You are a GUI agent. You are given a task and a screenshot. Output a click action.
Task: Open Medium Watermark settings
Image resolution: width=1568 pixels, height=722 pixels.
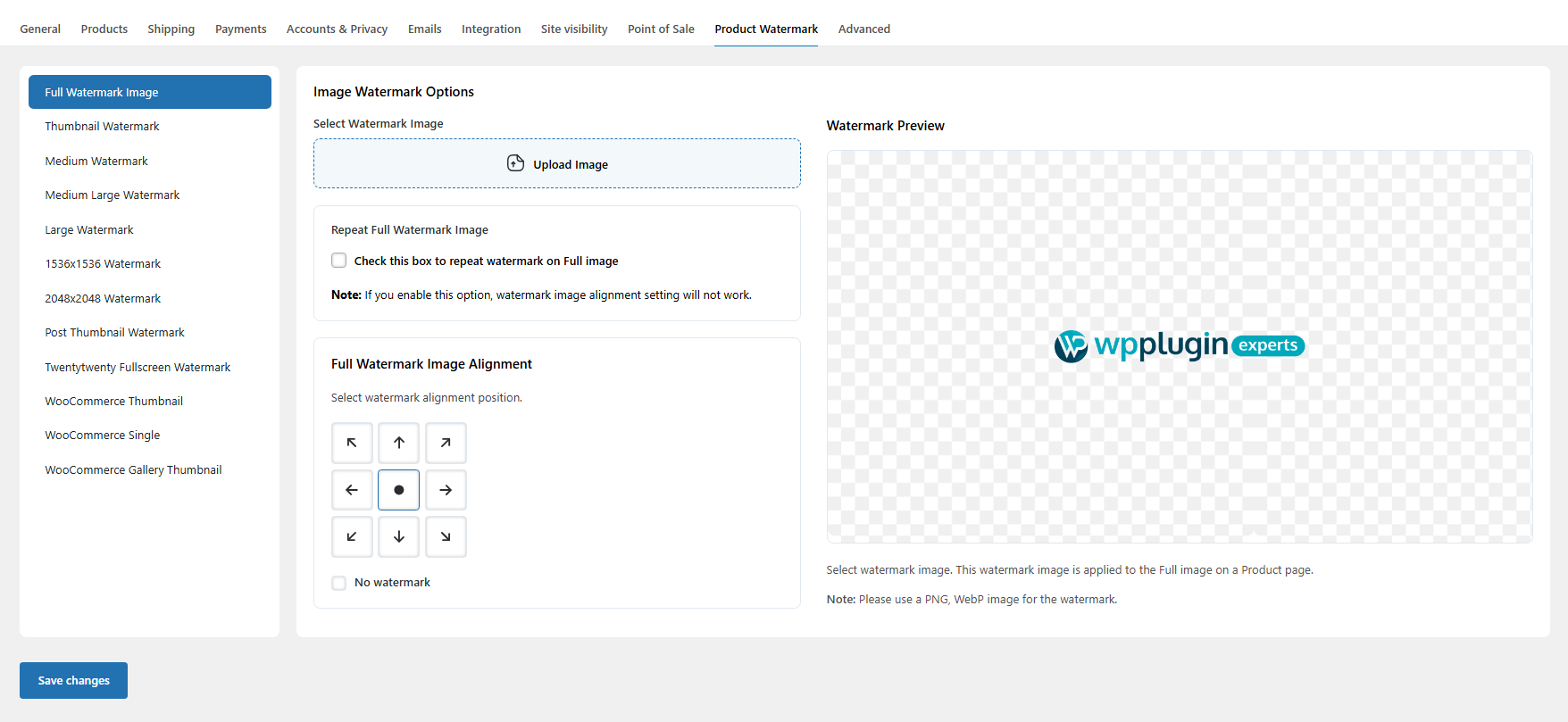click(96, 161)
